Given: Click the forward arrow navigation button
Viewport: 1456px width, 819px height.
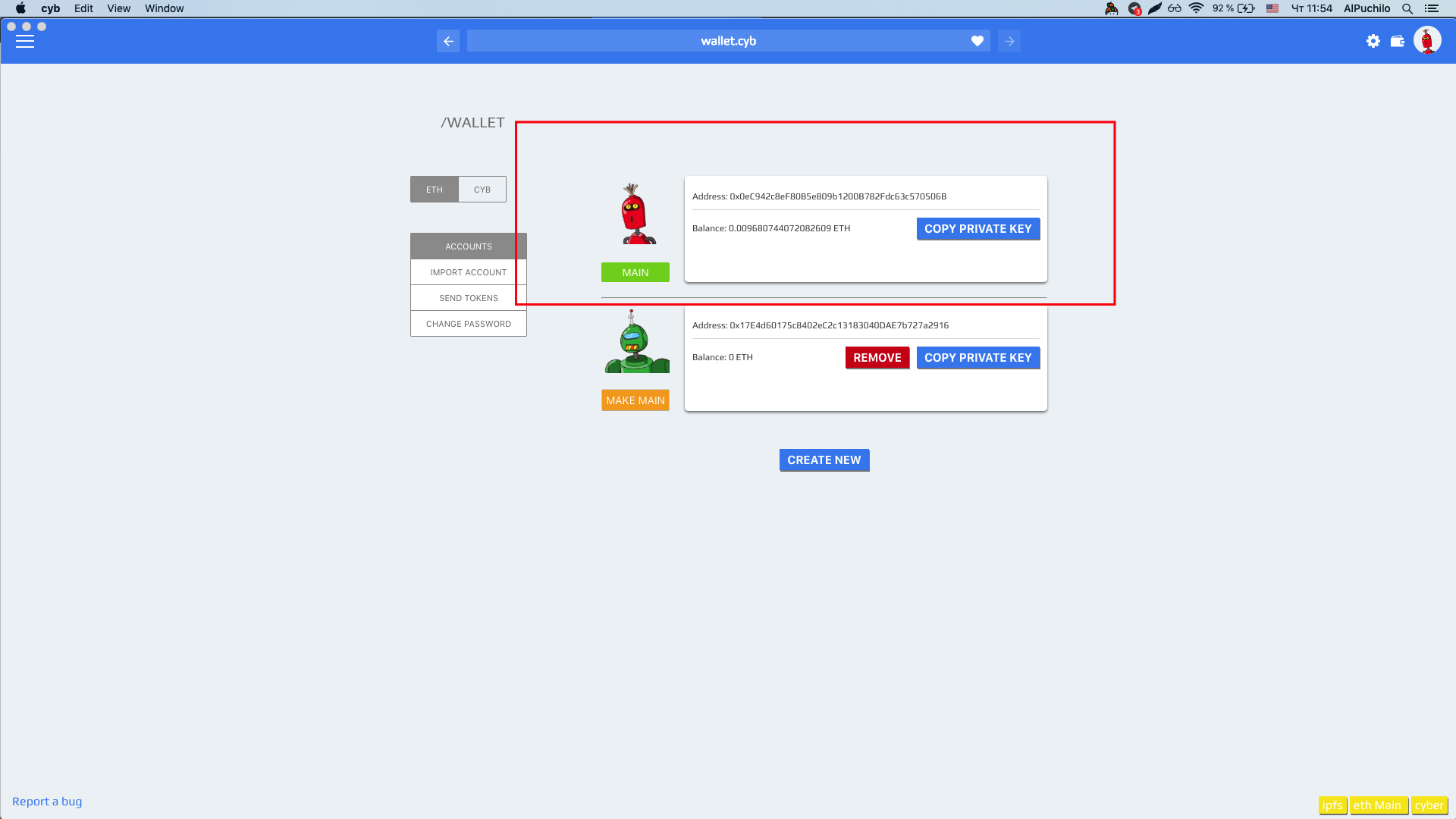Looking at the screenshot, I should pos(1009,41).
